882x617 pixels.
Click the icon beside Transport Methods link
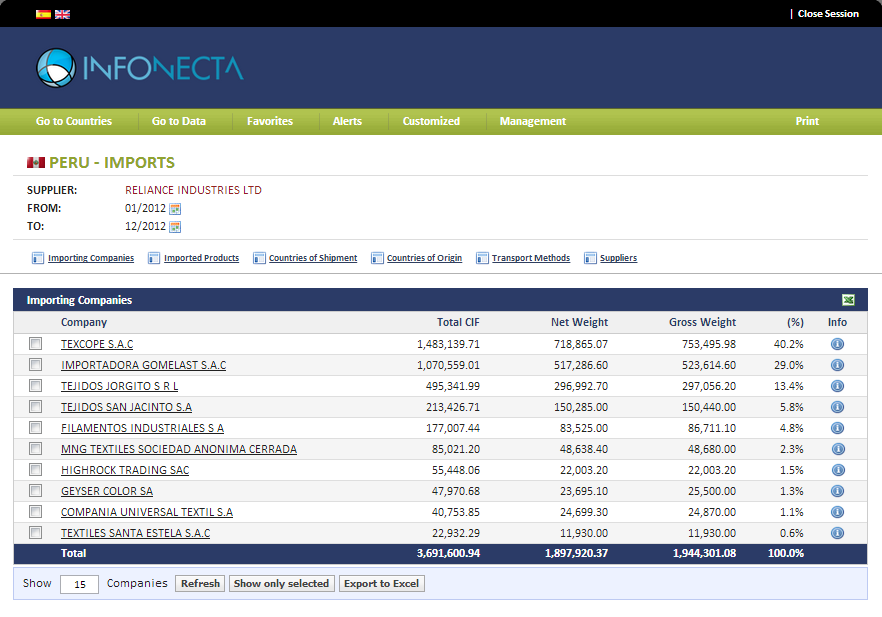[482, 258]
